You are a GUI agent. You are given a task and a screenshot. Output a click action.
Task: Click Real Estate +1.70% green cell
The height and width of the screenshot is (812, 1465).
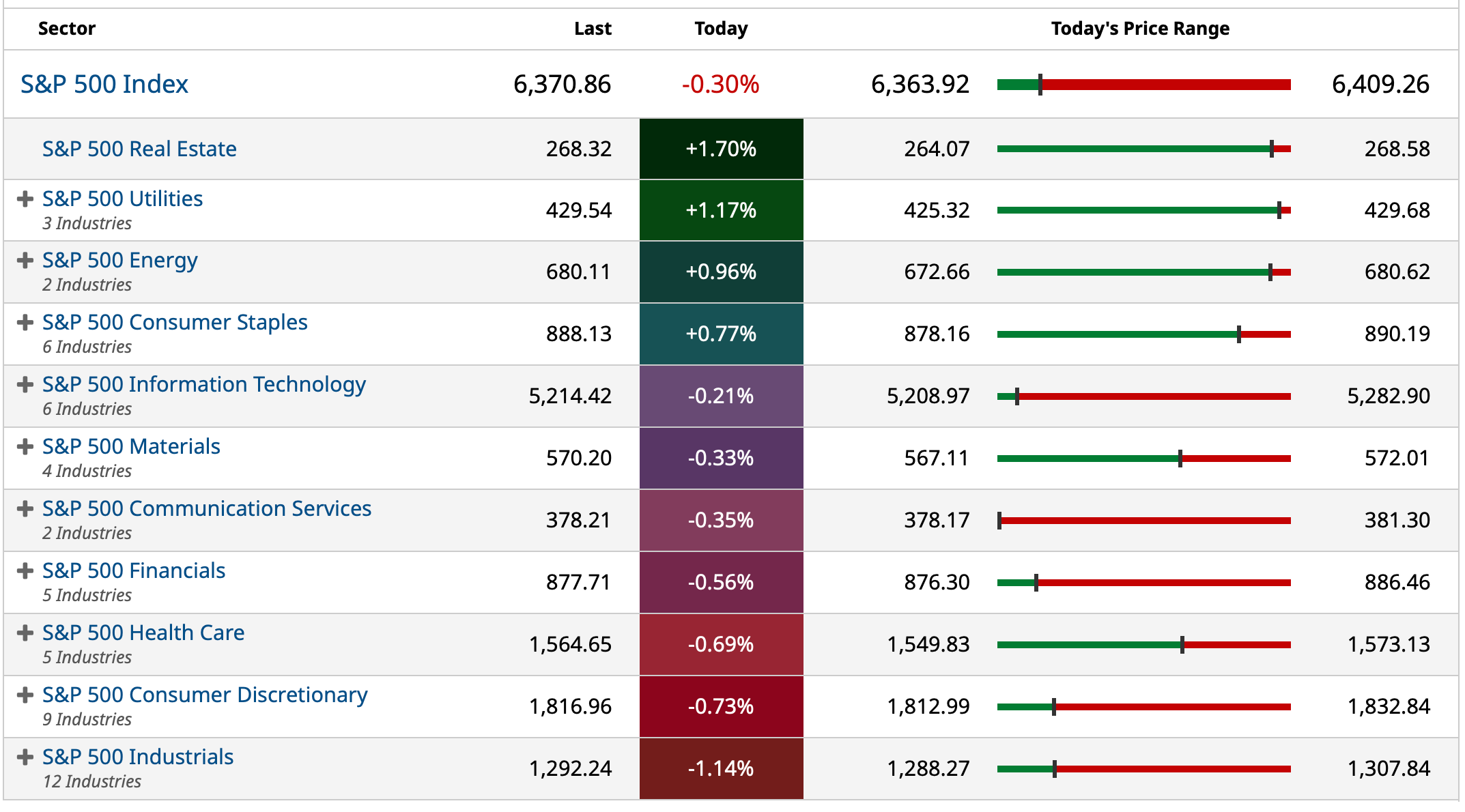tap(721, 149)
